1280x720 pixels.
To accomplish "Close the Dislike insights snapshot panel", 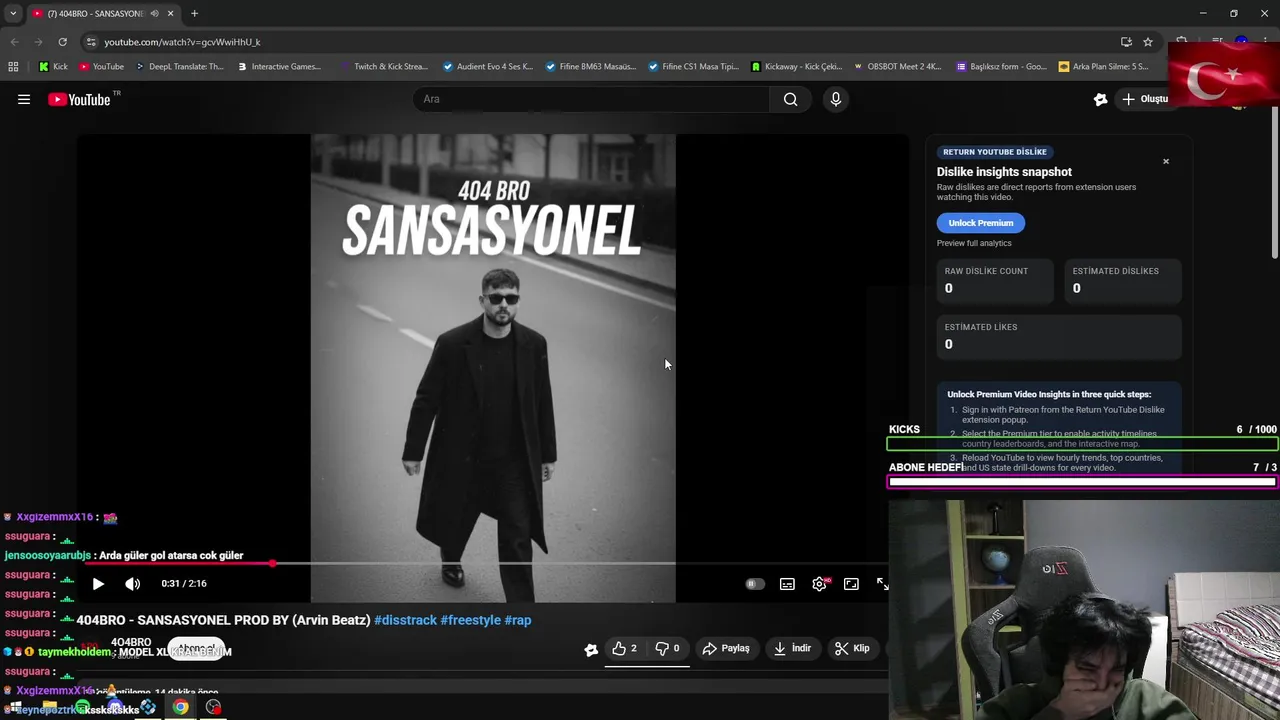I will [1165, 161].
